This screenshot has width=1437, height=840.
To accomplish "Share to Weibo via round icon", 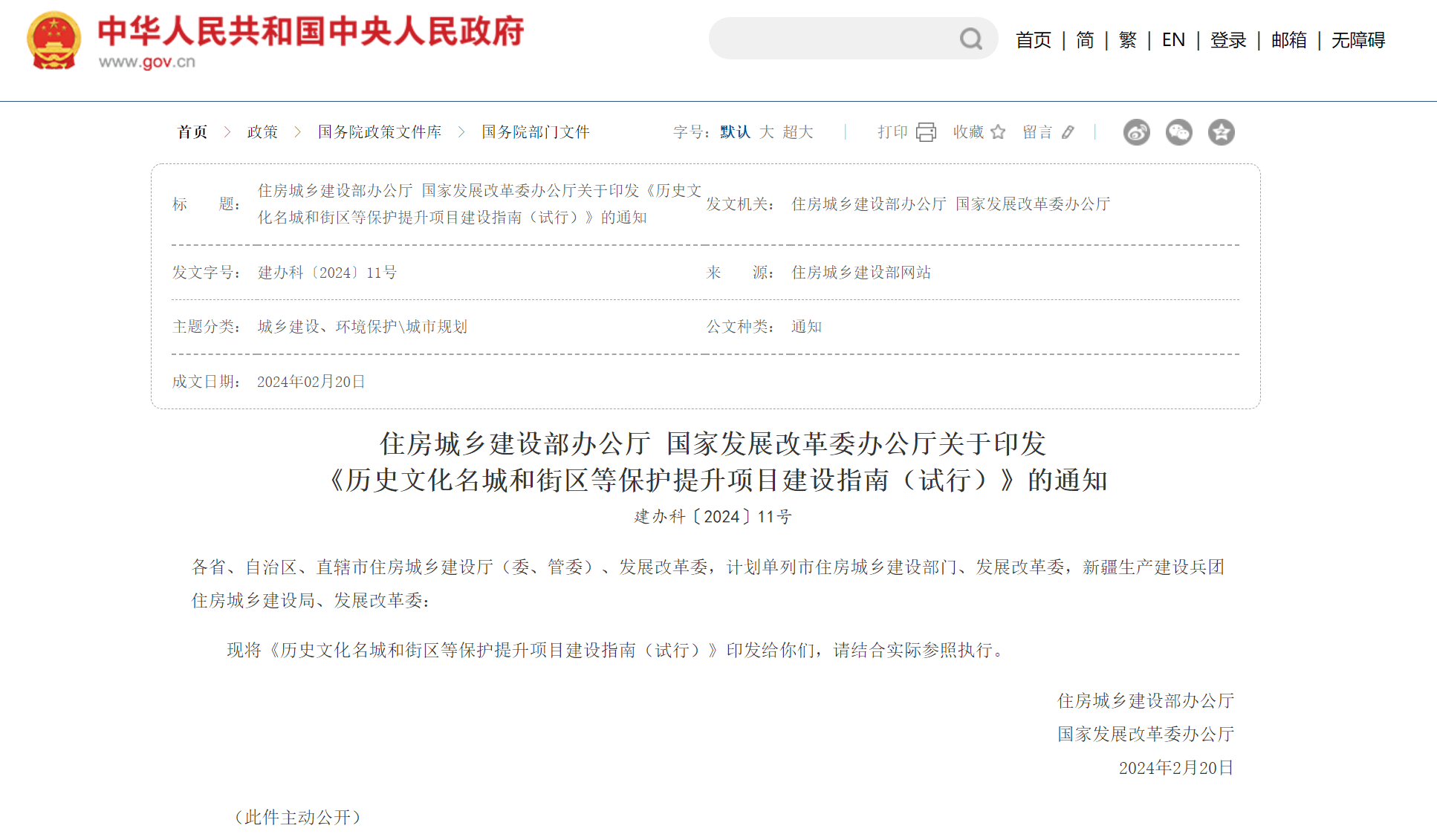I will [x=1136, y=132].
